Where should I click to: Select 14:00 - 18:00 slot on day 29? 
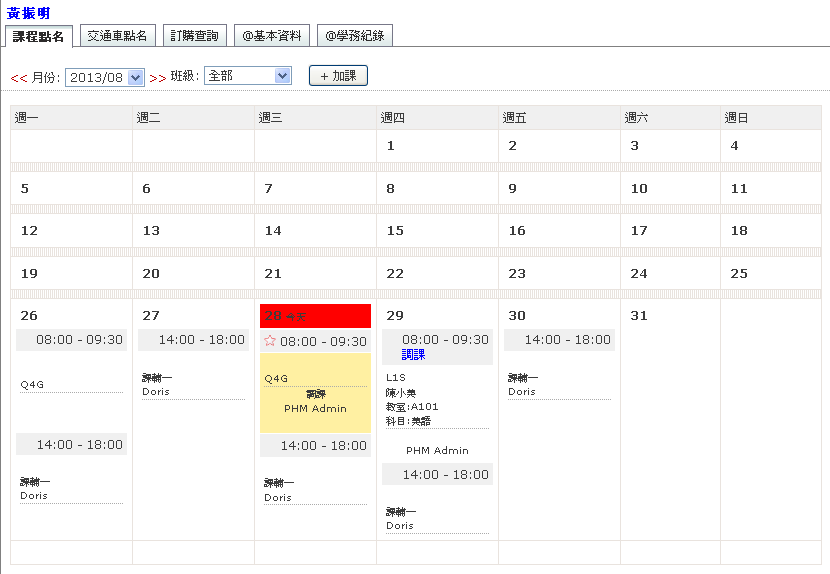click(x=438, y=474)
